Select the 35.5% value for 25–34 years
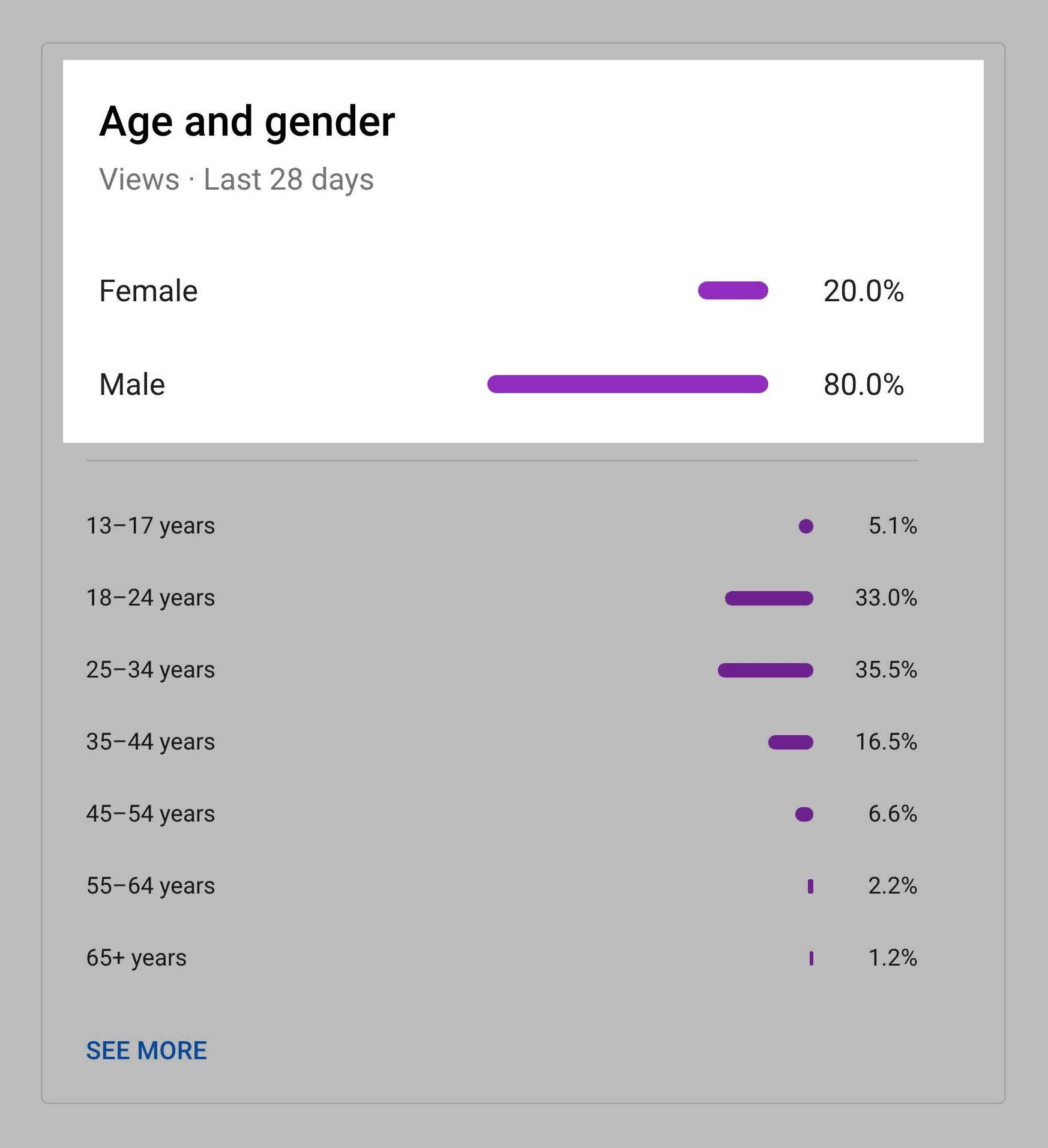This screenshot has width=1048, height=1148. point(886,670)
